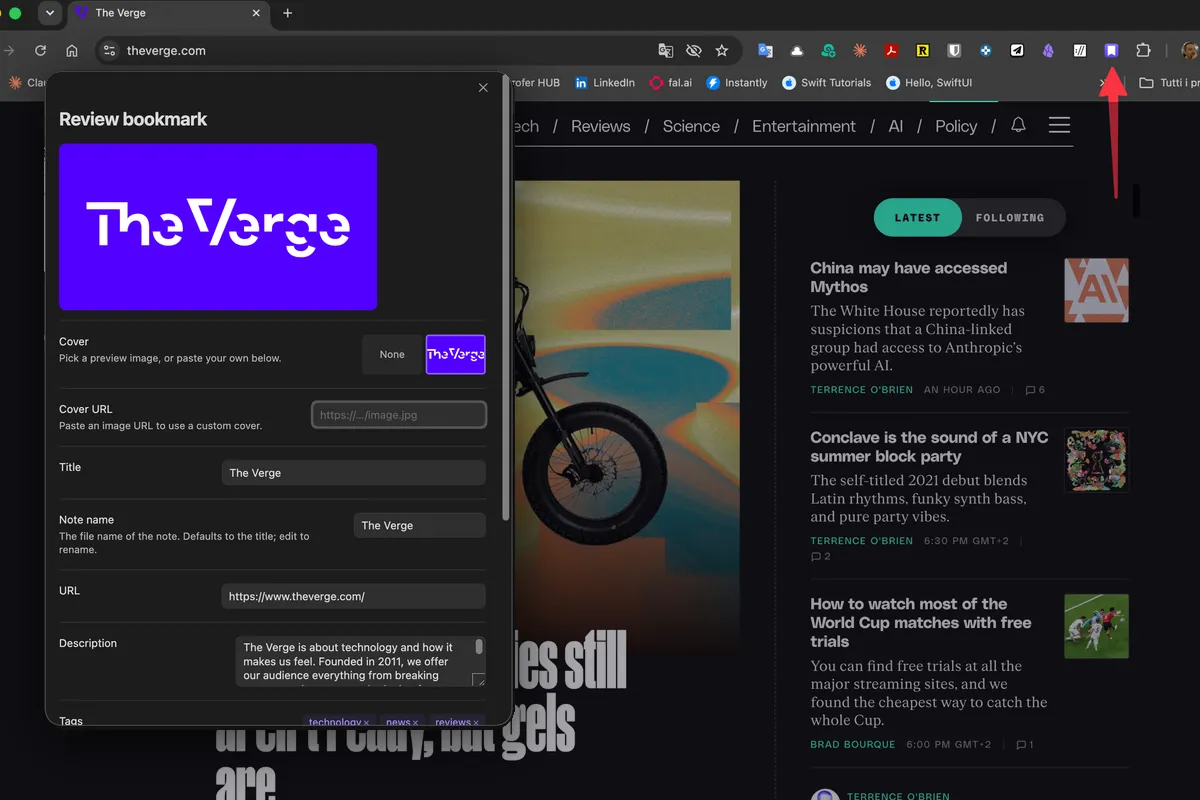Switch feed to LATEST
This screenshot has width=1200, height=800.
pyautogui.click(x=917, y=217)
